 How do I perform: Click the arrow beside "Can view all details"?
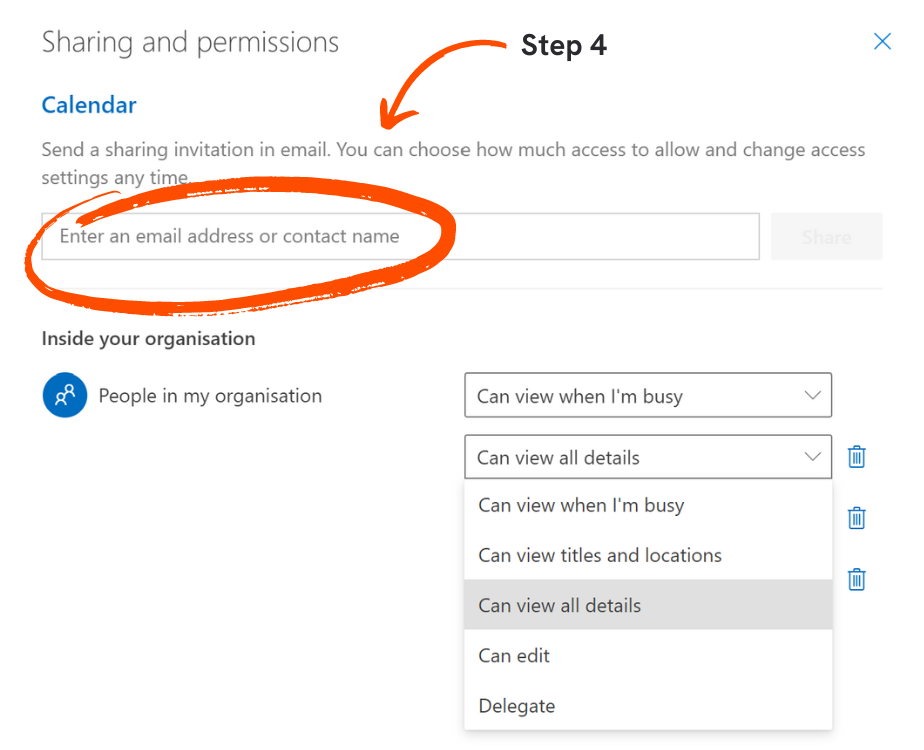[x=814, y=457]
